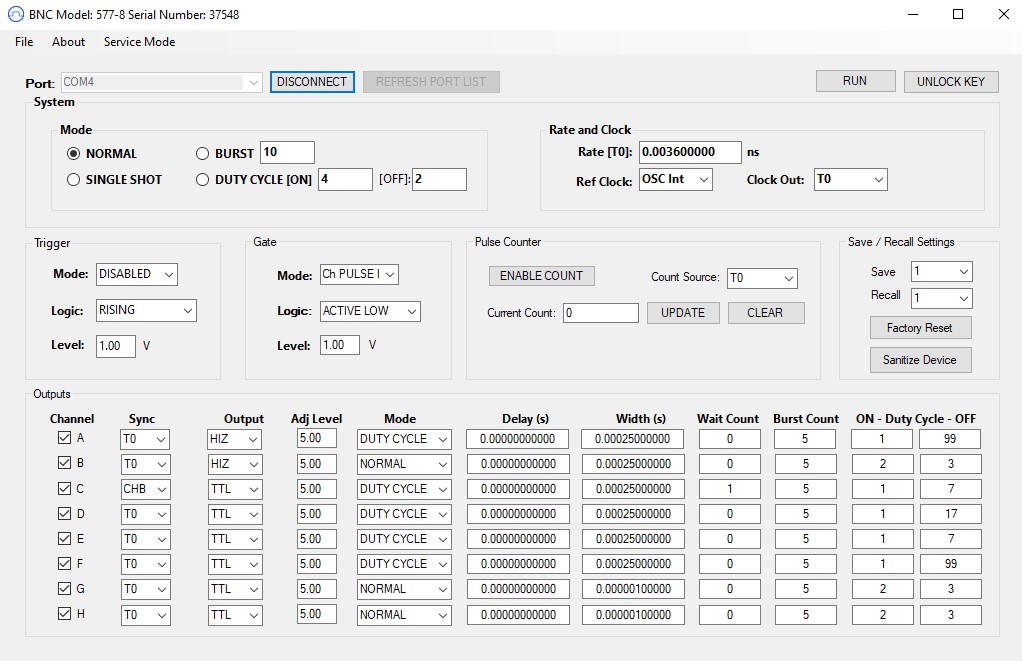Open Channel C Sync dropdown showing CHB
The height and width of the screenshot is (661, 1022).
(146, 489)
